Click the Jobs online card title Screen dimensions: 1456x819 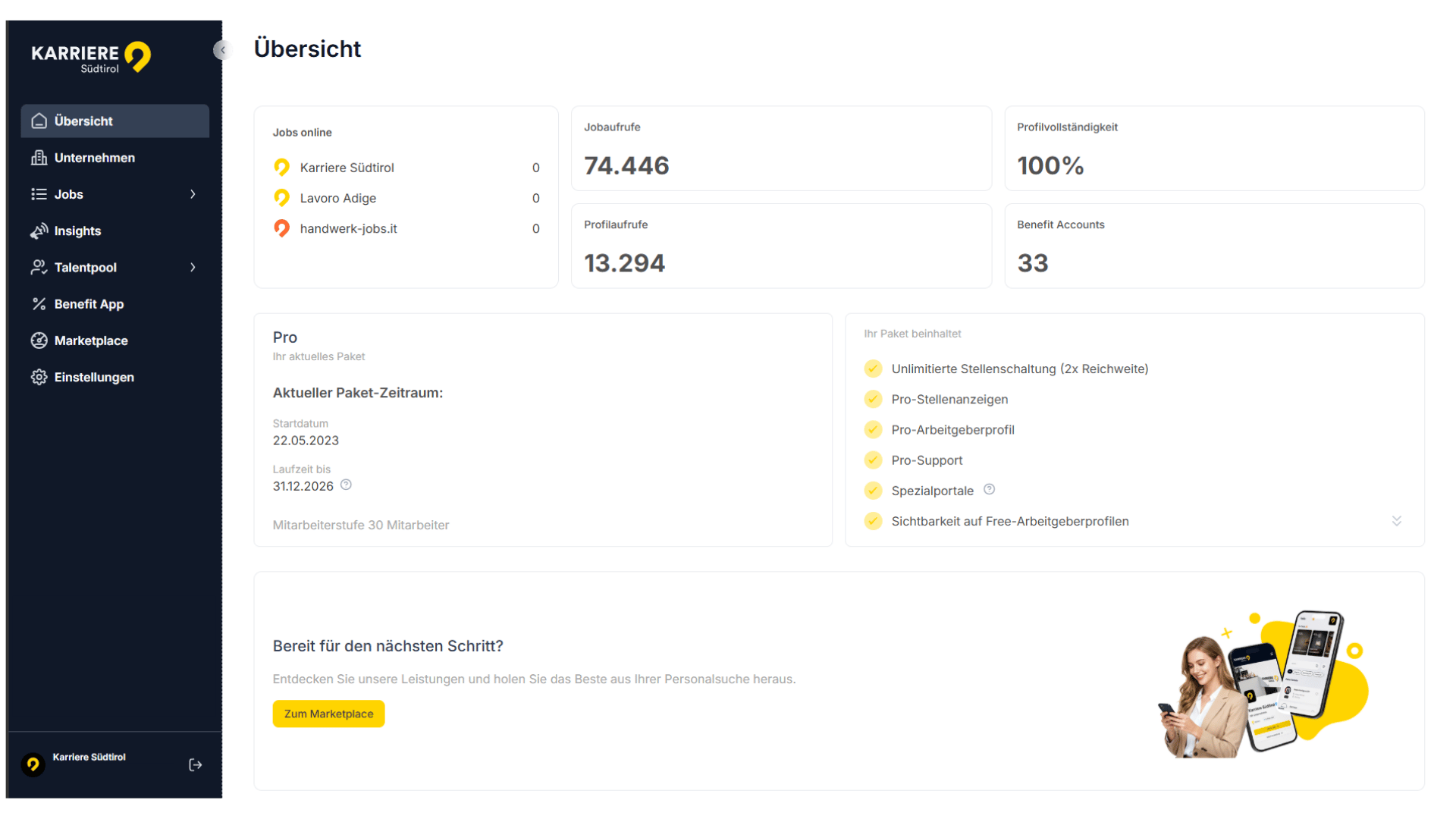[302, 132]
